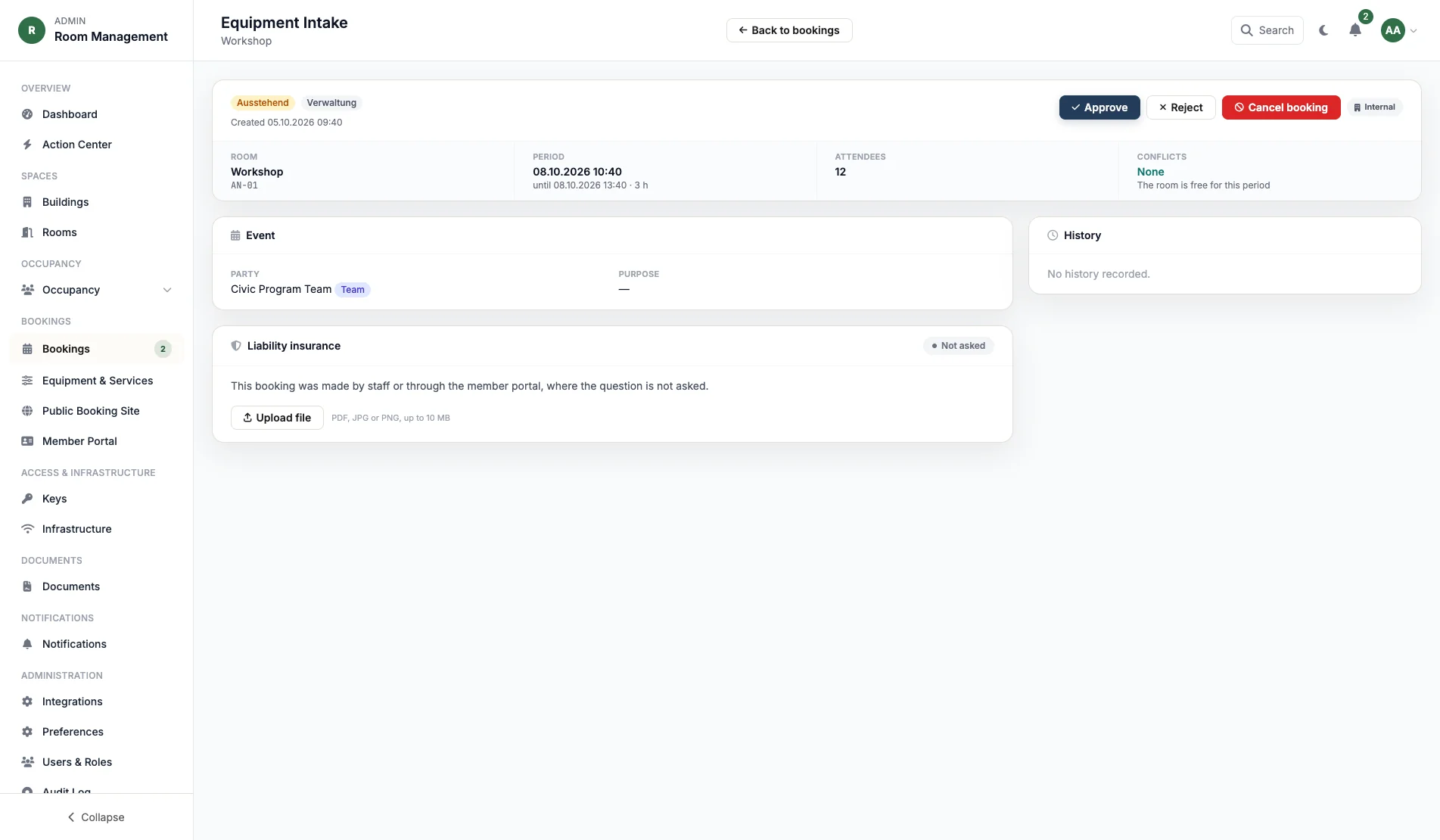Viewport: 1440px width, 840px height.
Task: Click the Infrastructure wifi icon
Action: 27,529
